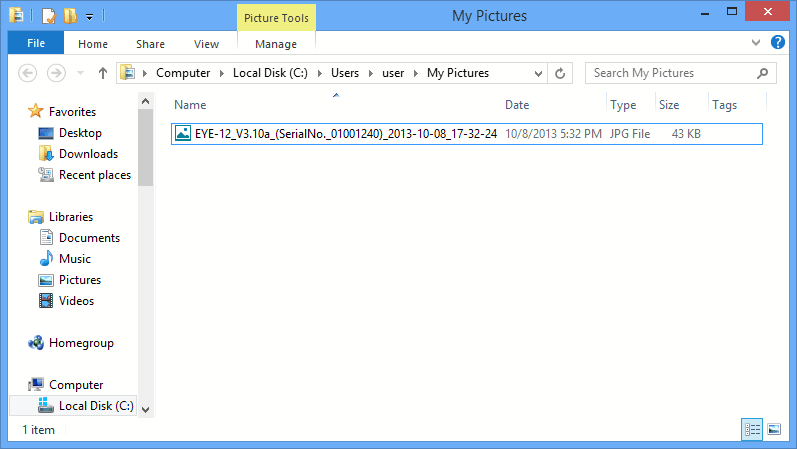Expand the arrow after Local Disk (C:) breadcrumb
This screenshot has height=449, width=797.
320,73
